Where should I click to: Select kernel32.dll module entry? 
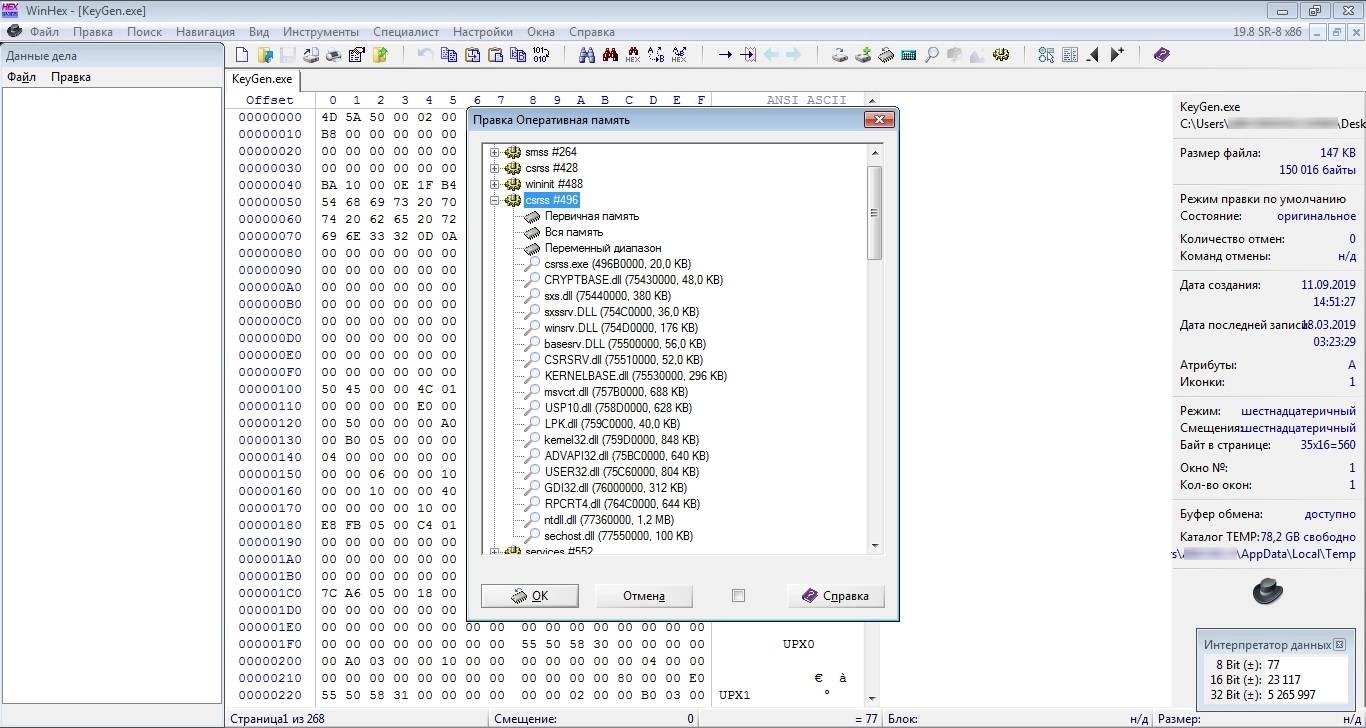621,440
